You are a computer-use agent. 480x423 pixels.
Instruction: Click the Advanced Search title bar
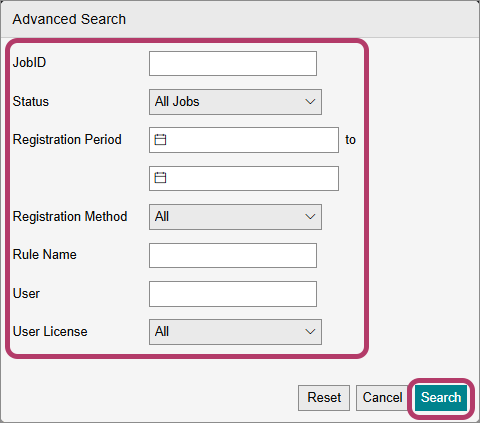coord(240,19)
